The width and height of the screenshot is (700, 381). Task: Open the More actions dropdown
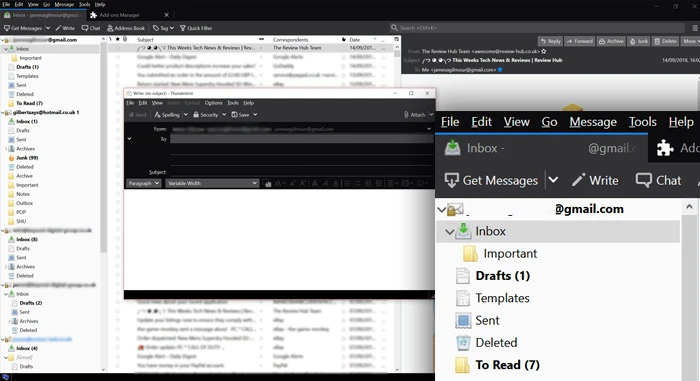point(690,41)
